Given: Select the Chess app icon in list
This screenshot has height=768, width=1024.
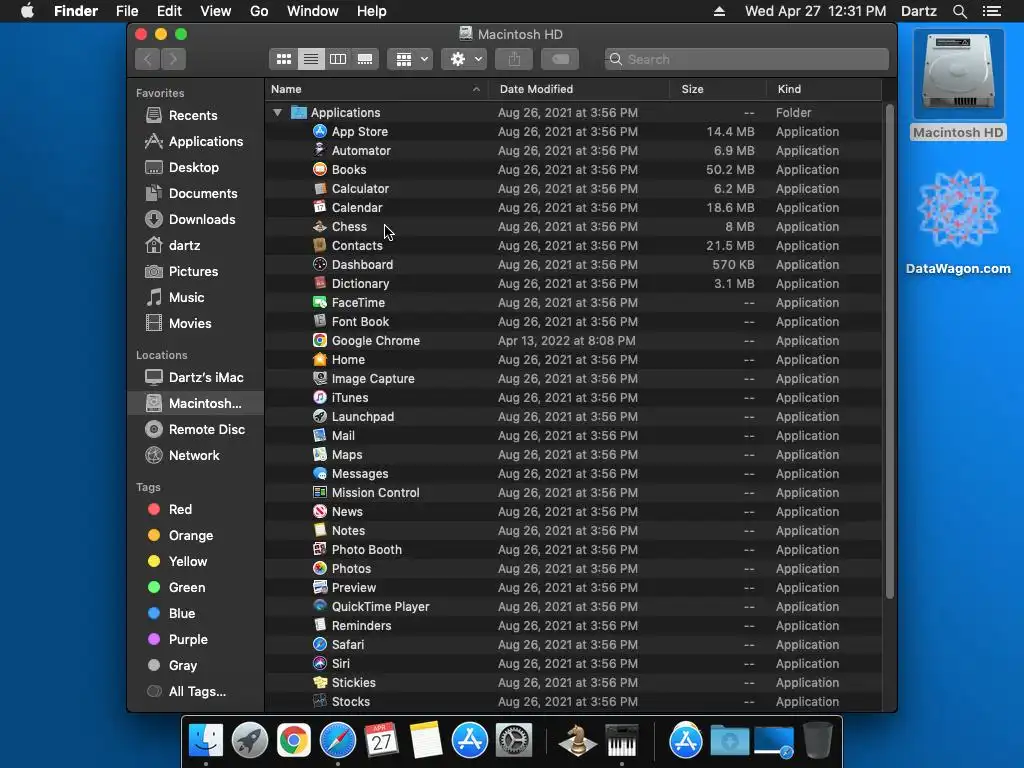Looking at the screenshot, I should [319, 227].
